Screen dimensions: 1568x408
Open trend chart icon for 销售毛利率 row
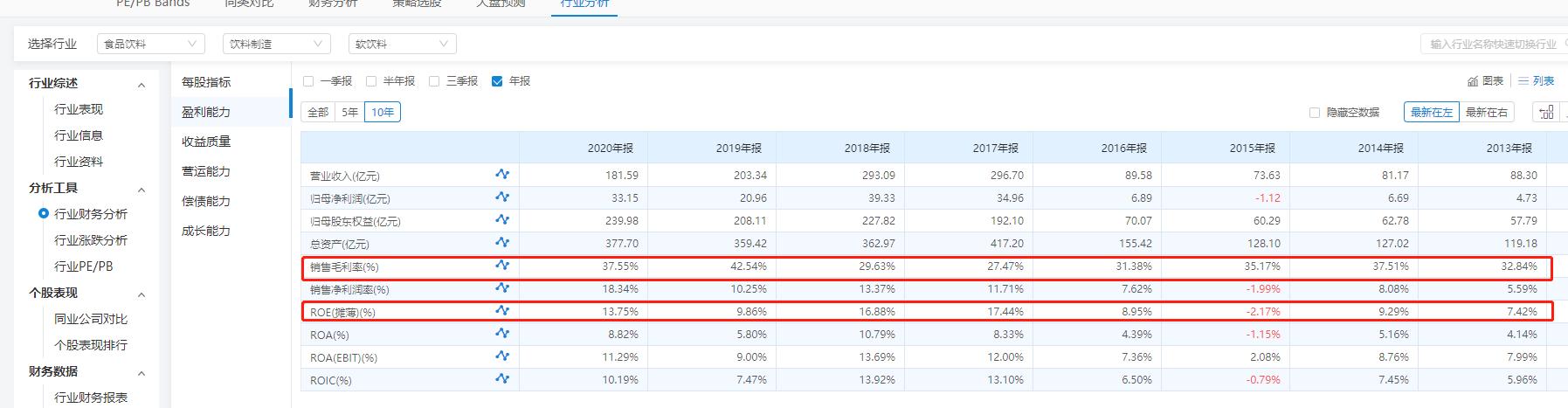[502, 265]
